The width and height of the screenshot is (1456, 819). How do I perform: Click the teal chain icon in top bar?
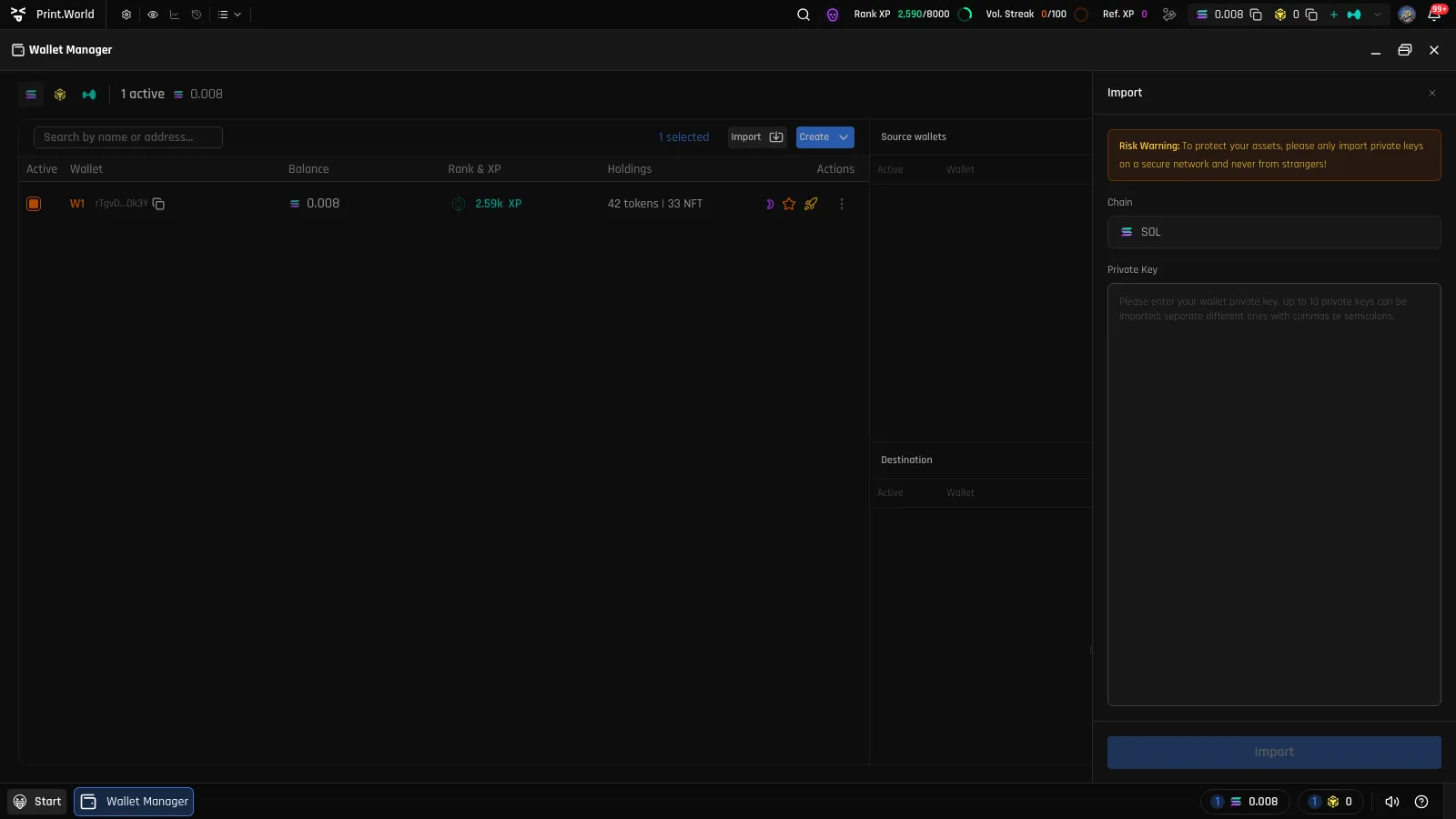click(1354, 15)
